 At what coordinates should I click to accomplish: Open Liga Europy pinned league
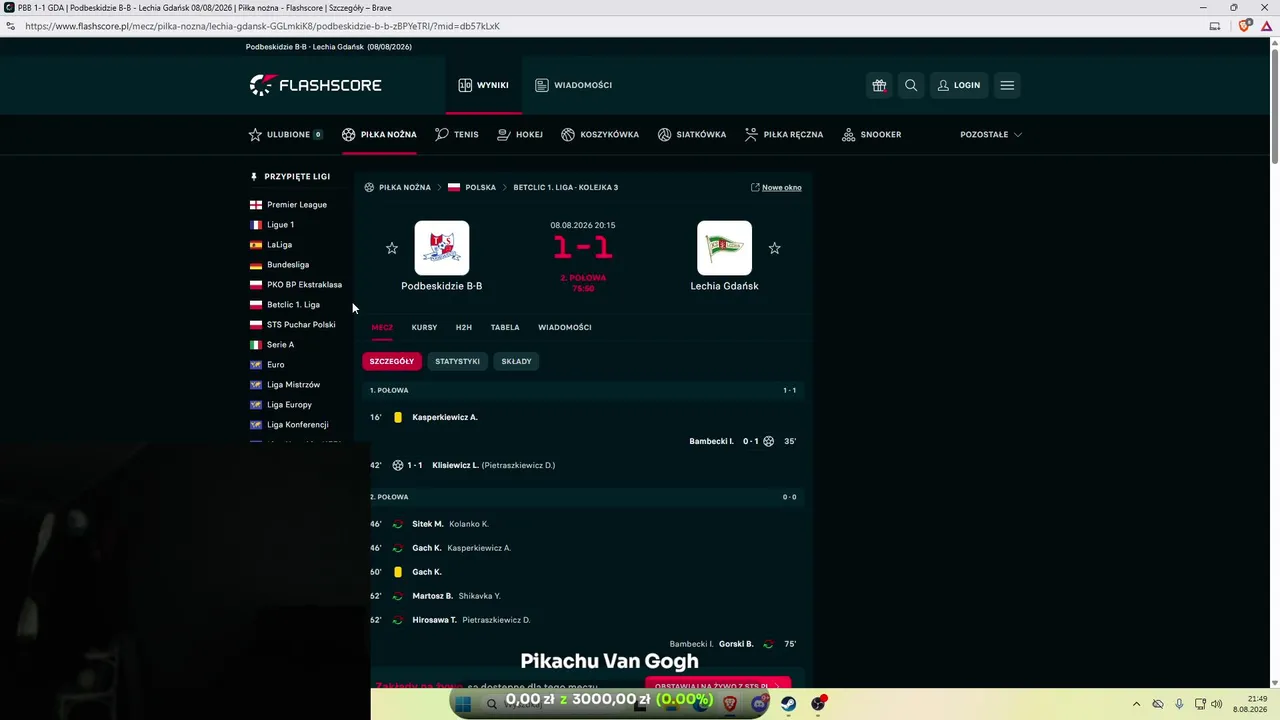click(281, 405)
